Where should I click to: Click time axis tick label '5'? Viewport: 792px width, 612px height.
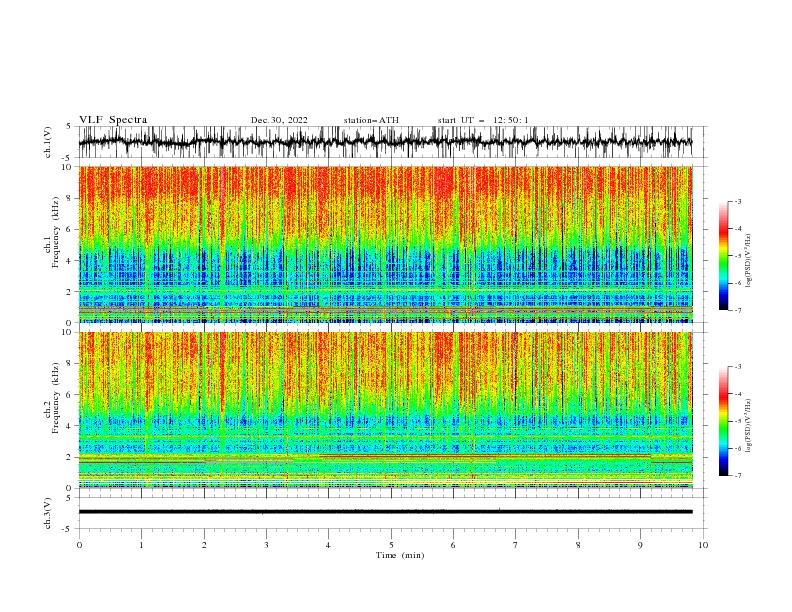(391, 545)
